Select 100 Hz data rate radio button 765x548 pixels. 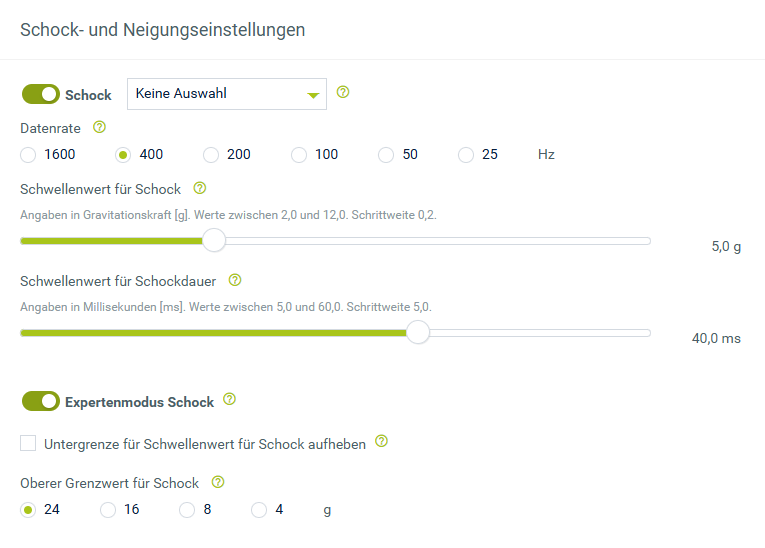coord(299,155)
